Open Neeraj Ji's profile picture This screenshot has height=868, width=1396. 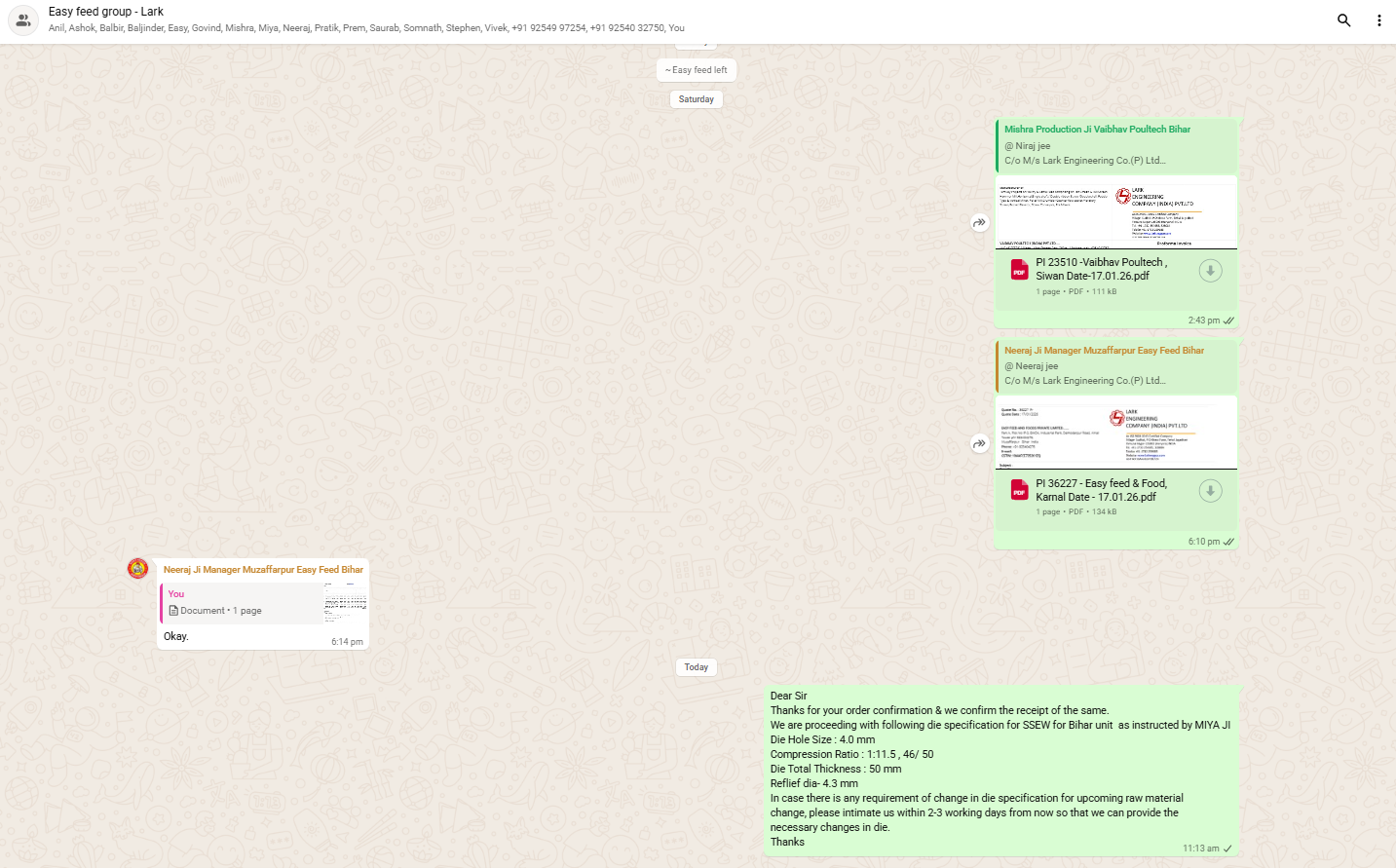pyautogui.click(x=138, y=569)
